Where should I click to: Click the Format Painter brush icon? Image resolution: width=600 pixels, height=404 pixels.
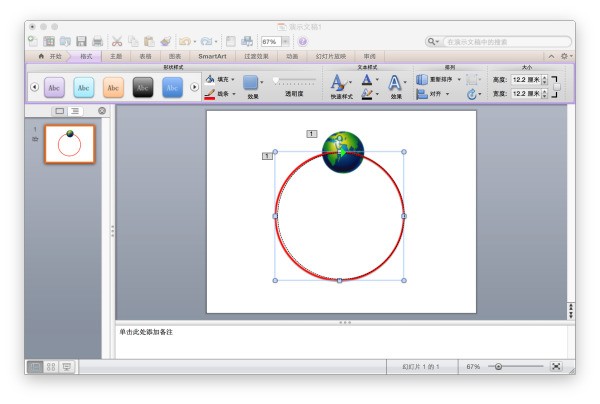coord(166,41)
